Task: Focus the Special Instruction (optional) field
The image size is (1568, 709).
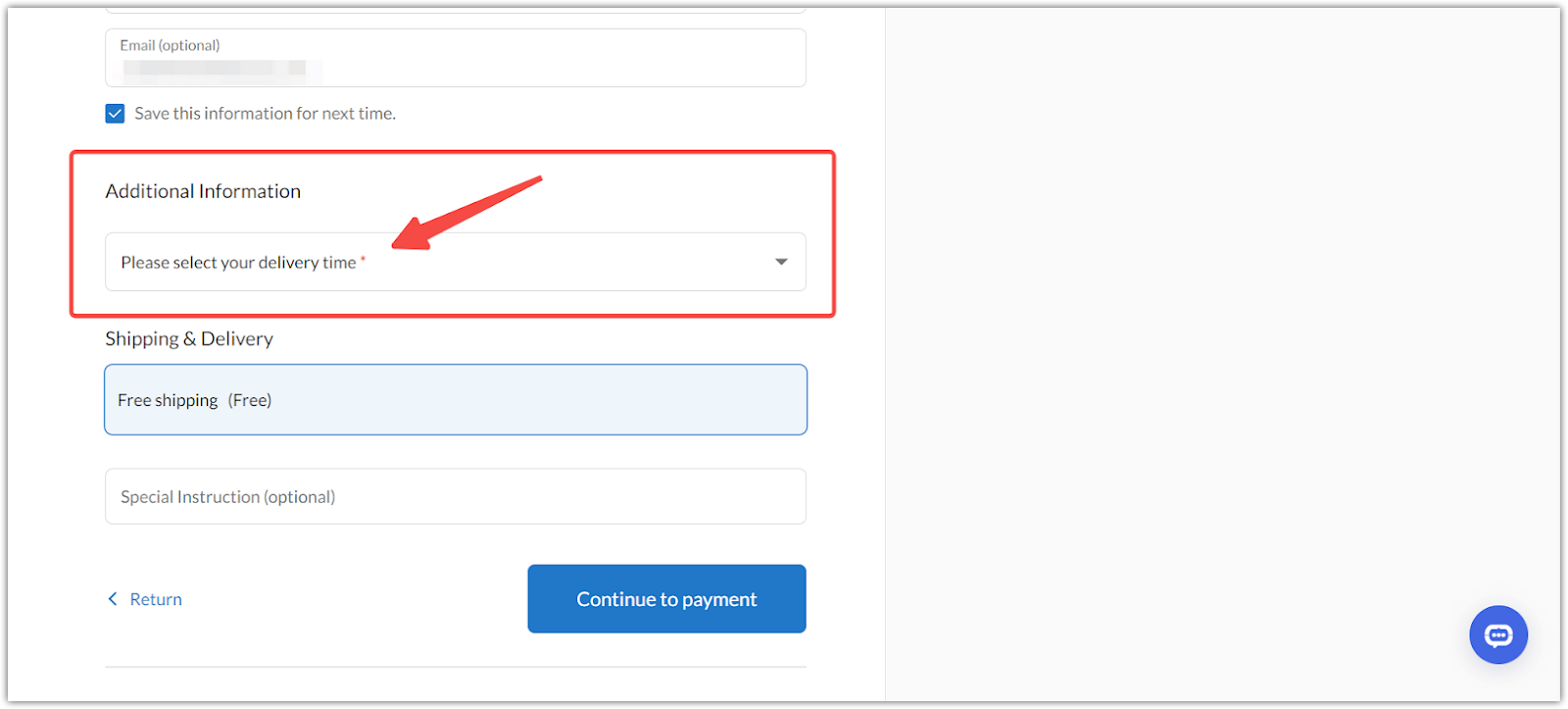Action: tap(456, 496)
